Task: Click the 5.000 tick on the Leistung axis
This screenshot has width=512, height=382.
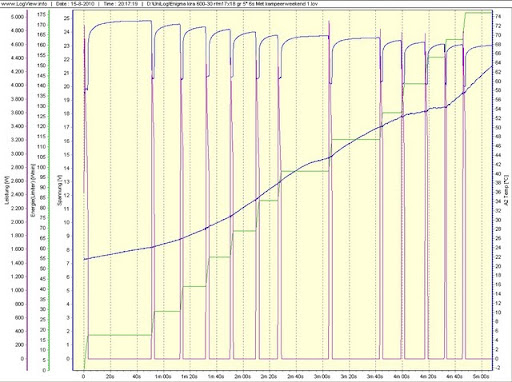Action: 17,17
